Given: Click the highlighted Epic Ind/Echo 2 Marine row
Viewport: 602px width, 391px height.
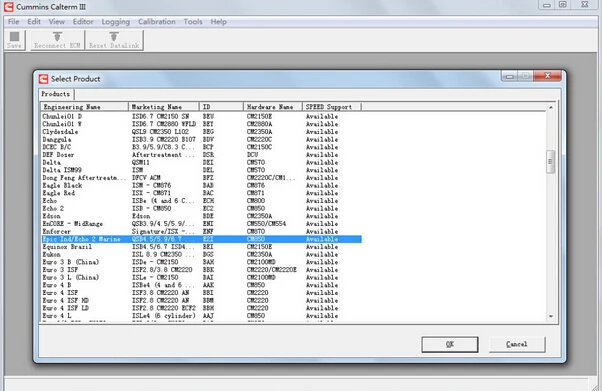Looking at the screenshot, I should click(x=202, y=239).
